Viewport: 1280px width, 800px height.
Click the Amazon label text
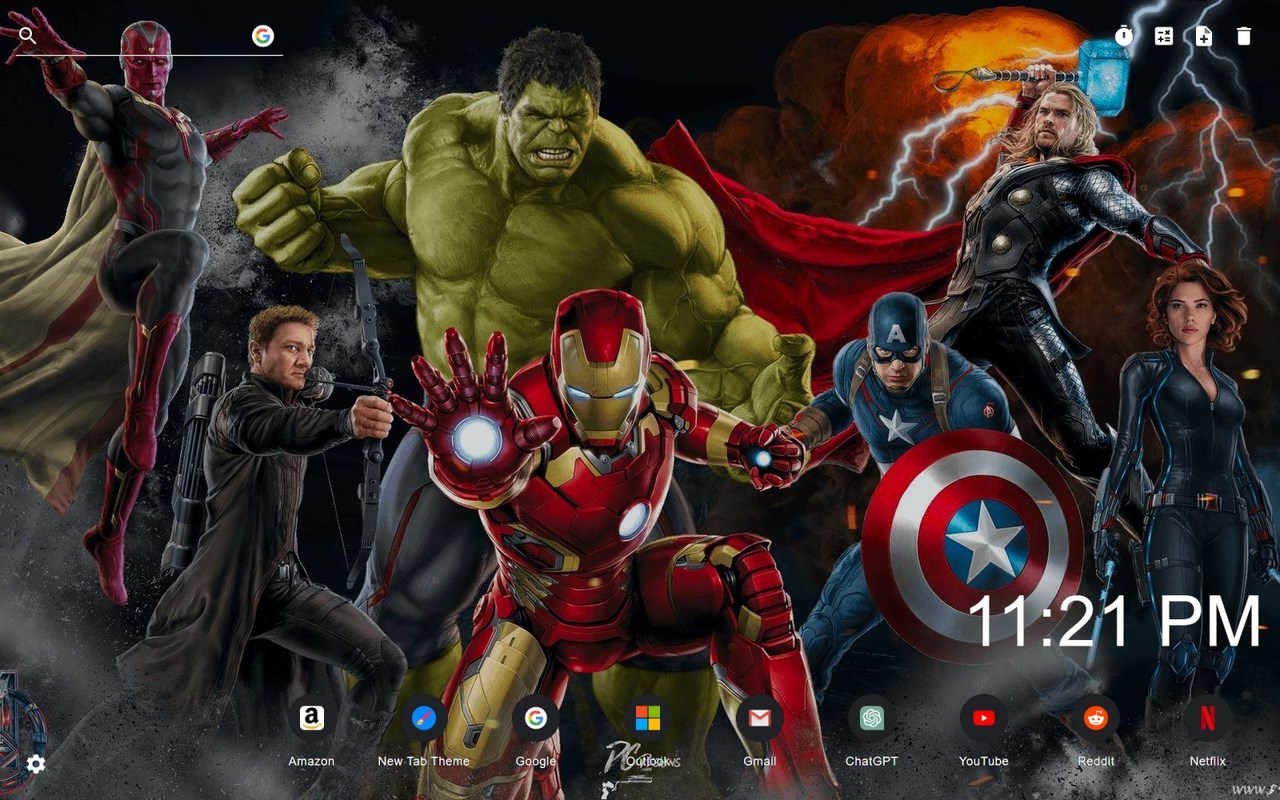(x=312, y=761)
